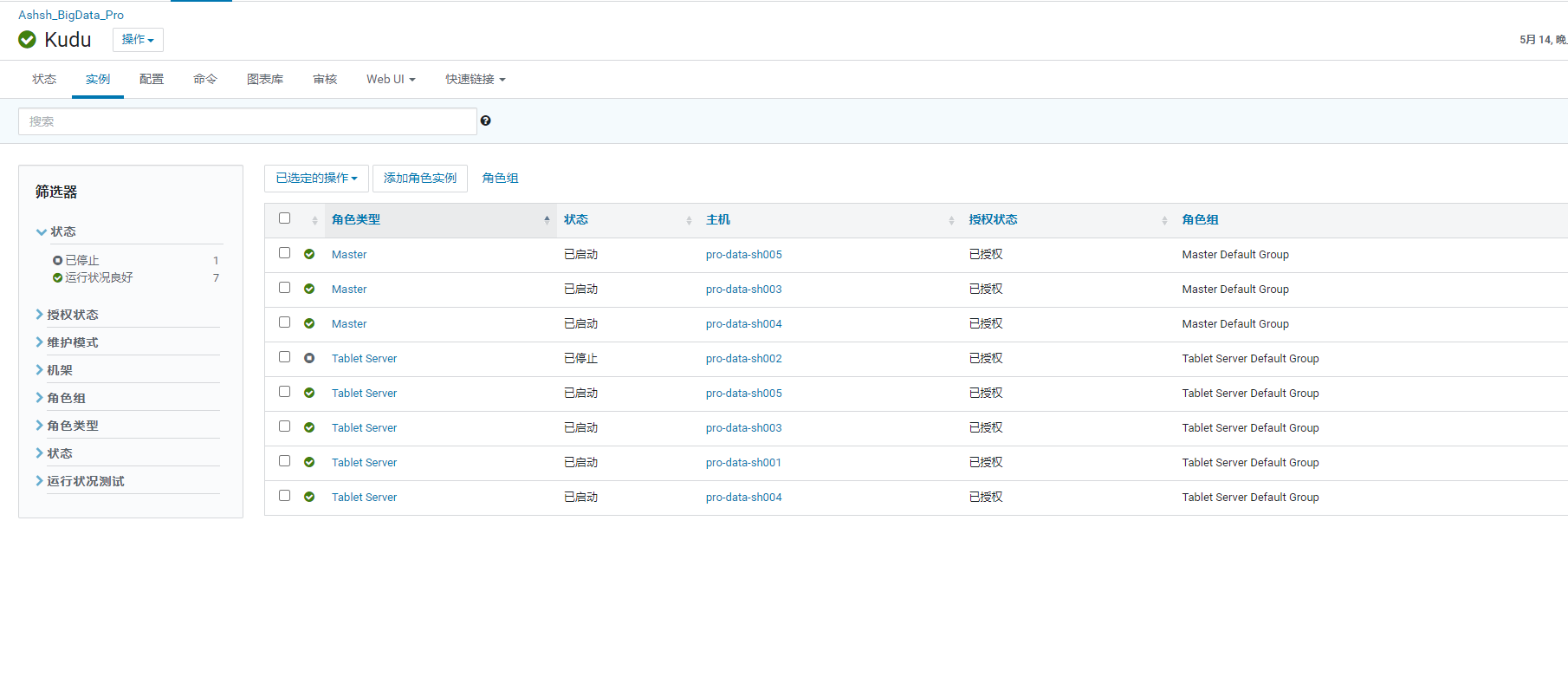Switch to the 实例 tab
The width and height of the screenshot is (1568, 690).
[98, 79]
